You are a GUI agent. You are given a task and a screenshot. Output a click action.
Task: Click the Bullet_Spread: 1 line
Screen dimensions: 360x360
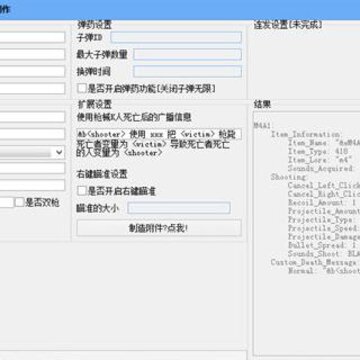click(322, 245)
